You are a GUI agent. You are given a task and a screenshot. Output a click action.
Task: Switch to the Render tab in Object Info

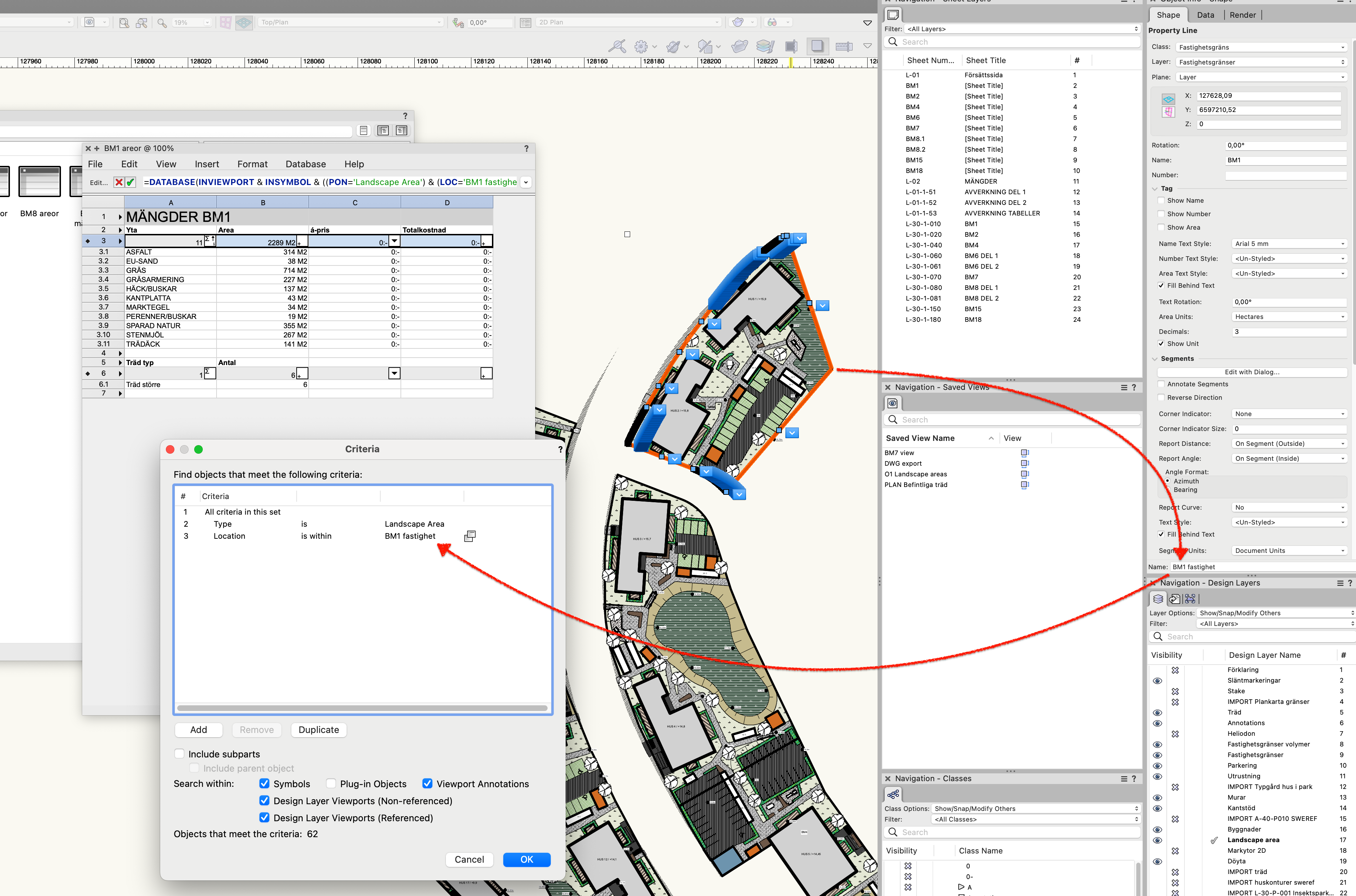[x=1242, y=15]
